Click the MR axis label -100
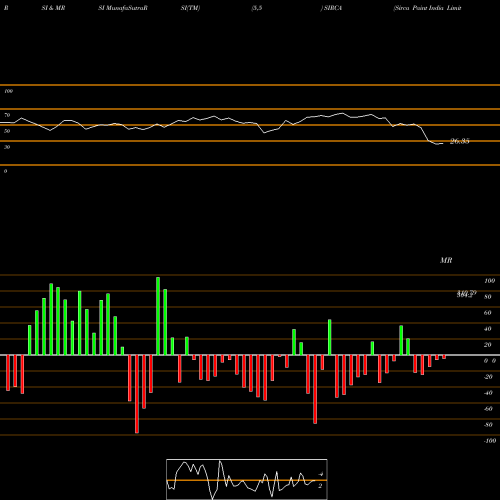Viewport: 500px width, 500px height. point(490,441)
